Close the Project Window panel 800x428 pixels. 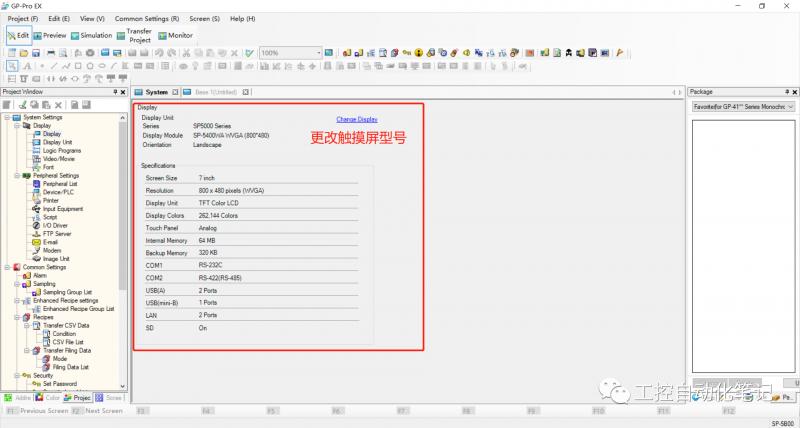123,92
